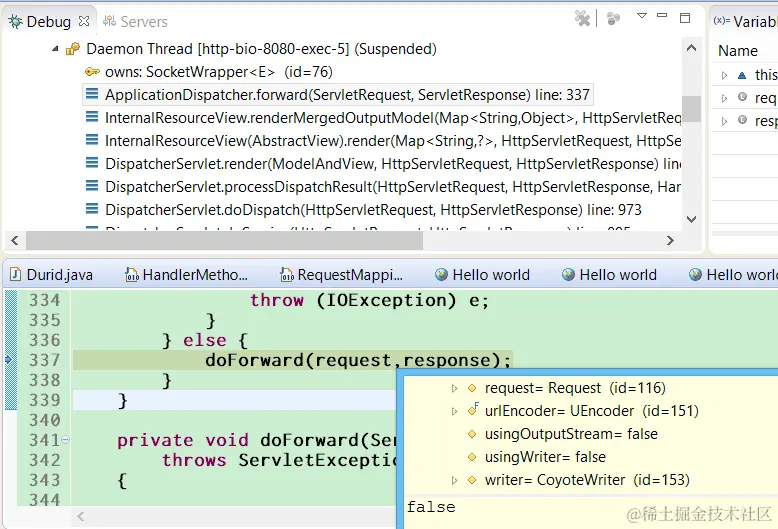
Task: Click the doForward(request,response) code line
Action: (x=358, y=360)
